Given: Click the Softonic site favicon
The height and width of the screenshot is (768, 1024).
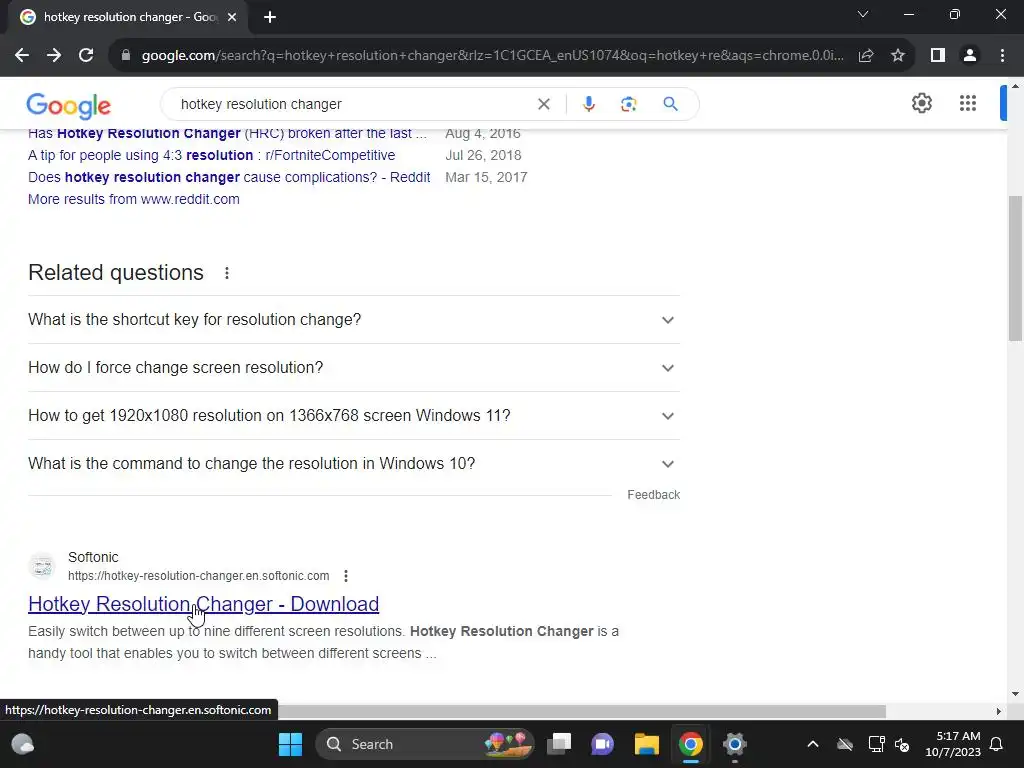Looking at the screenshot, I should coord(42,566).
